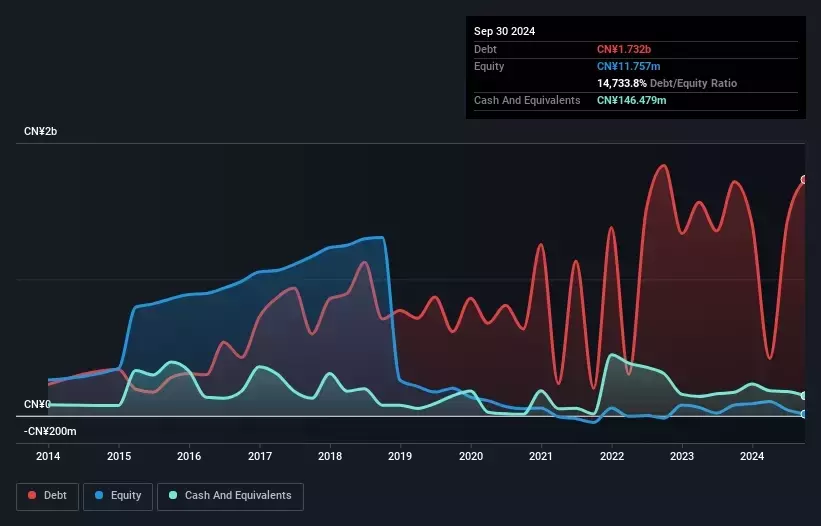Click the red Debt endpoint marker on chart
This screenshot has width=821, height=526.
804,180
